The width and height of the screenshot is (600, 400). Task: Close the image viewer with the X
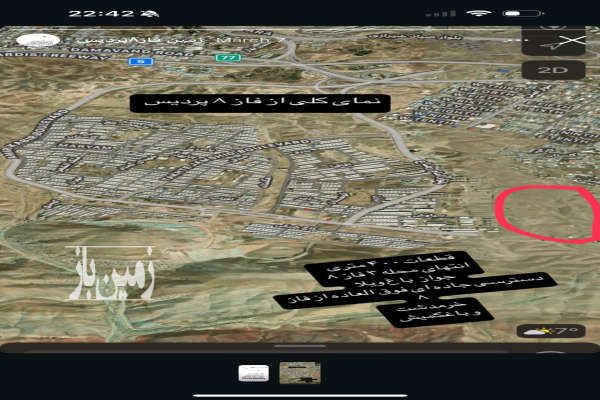click(x=574, y=40)
